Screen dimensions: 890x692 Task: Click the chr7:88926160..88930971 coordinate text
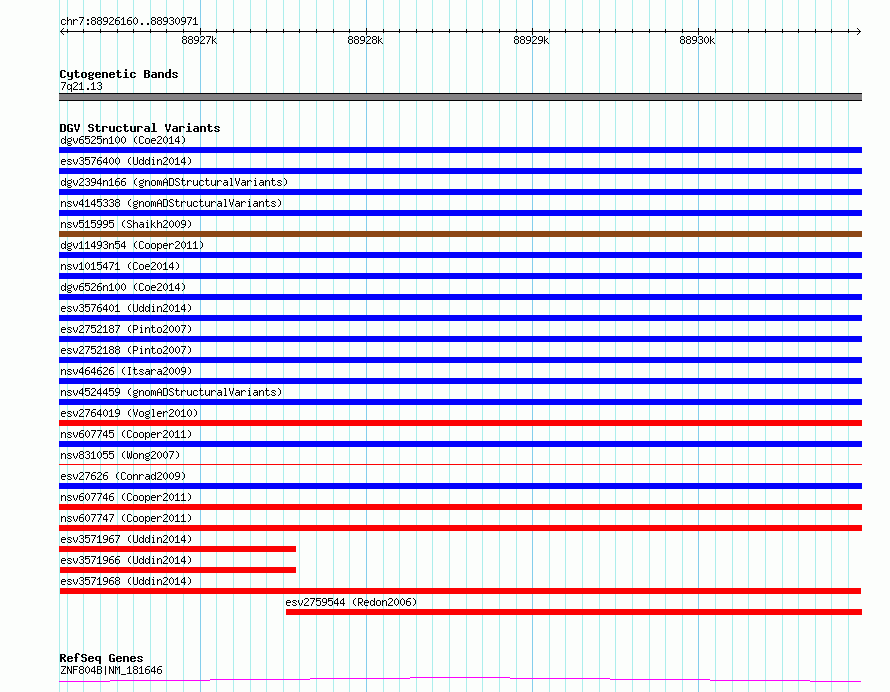pyautogui.click(x=129, y=22)
